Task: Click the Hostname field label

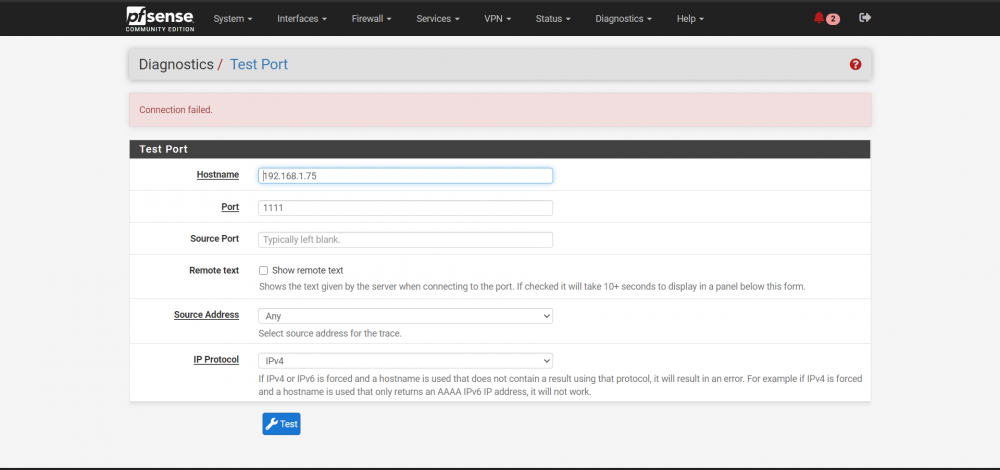Action: 217,175
